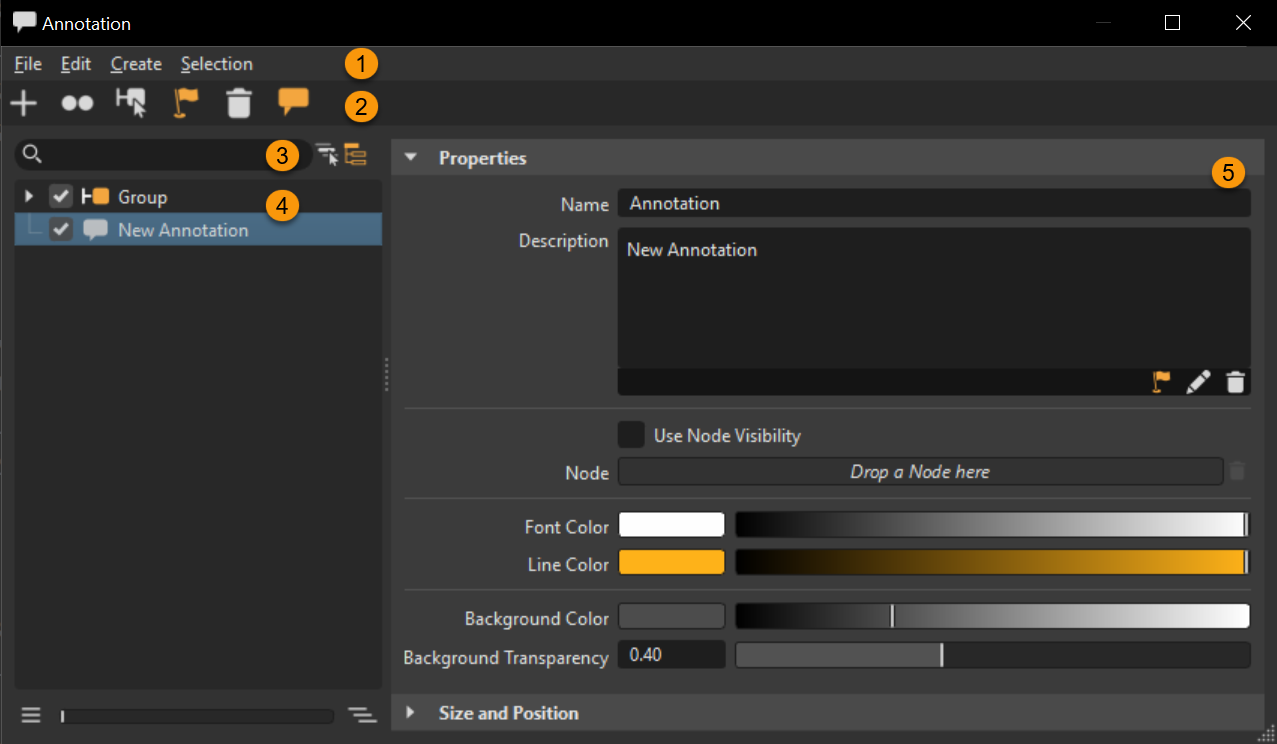Click the indented lines icon at bottom
This screenshot has width=1277, height=744.
tap(362, 715)
